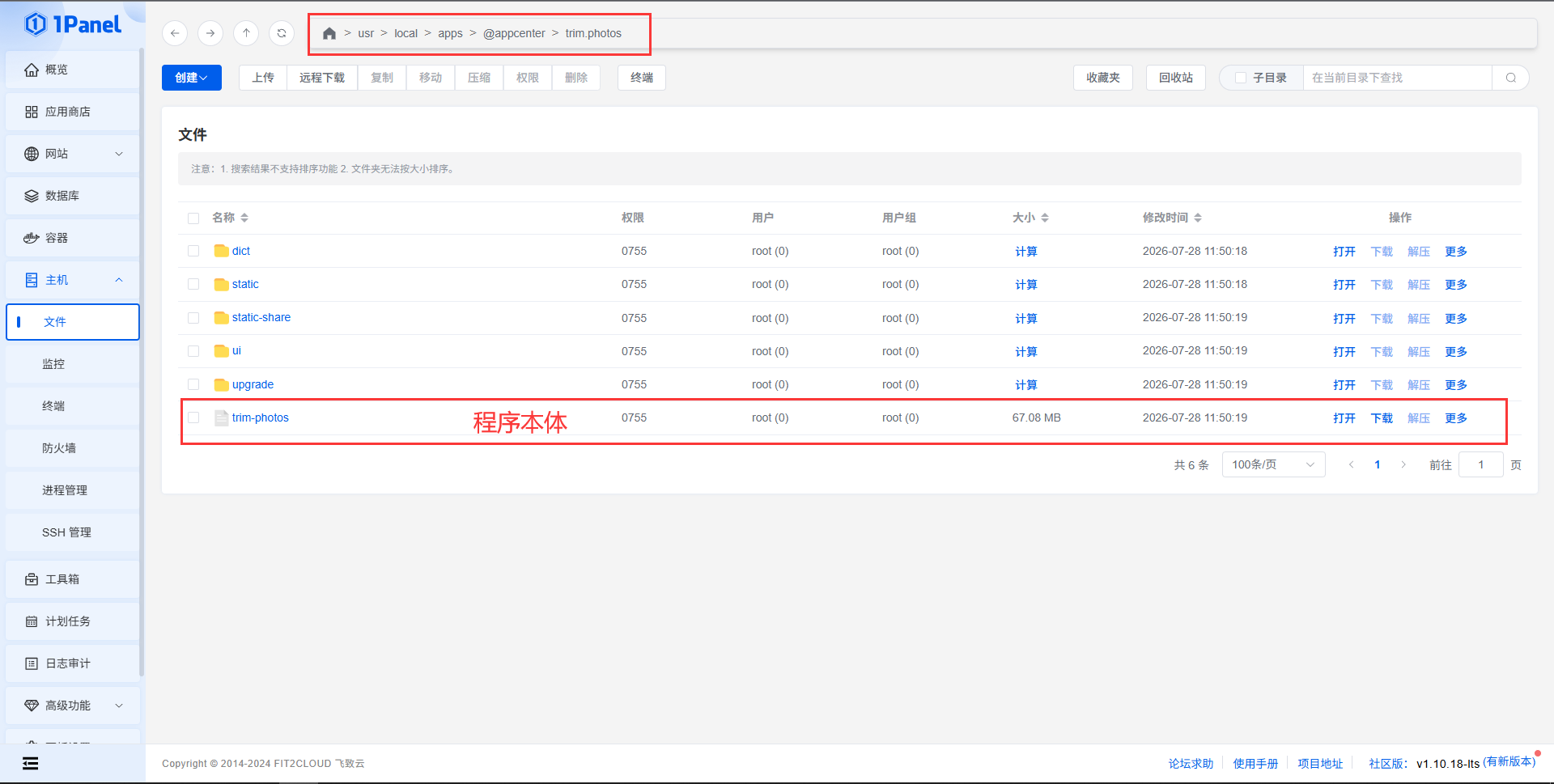Open the 创建 create dropdown
This screenshot has height=784, width=1554.
(192, 78)
